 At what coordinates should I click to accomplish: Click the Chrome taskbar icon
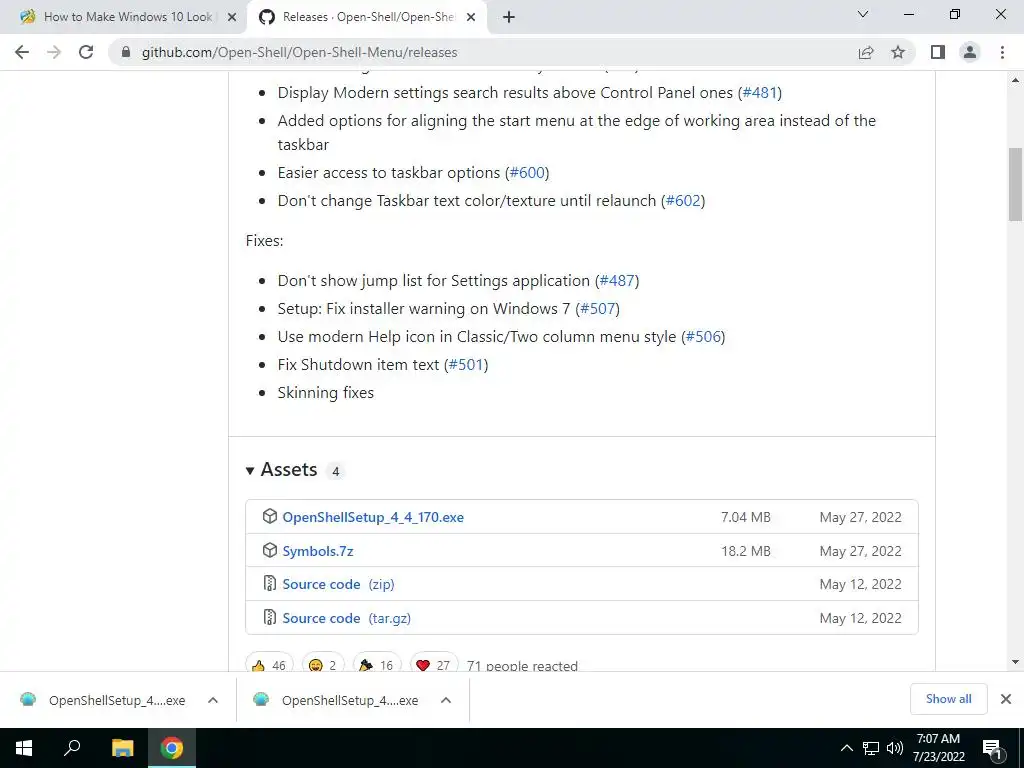coord(172,748)
